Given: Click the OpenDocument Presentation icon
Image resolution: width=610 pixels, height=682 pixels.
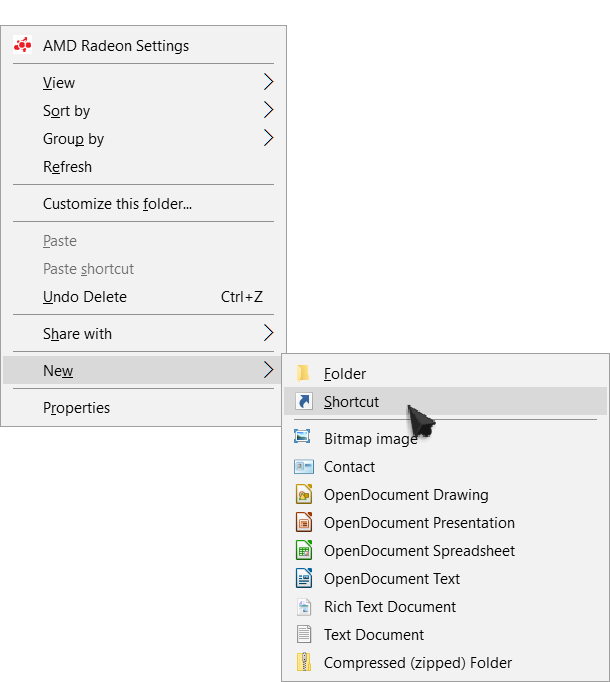Looking at the screenshot, I should click(304, 522).
